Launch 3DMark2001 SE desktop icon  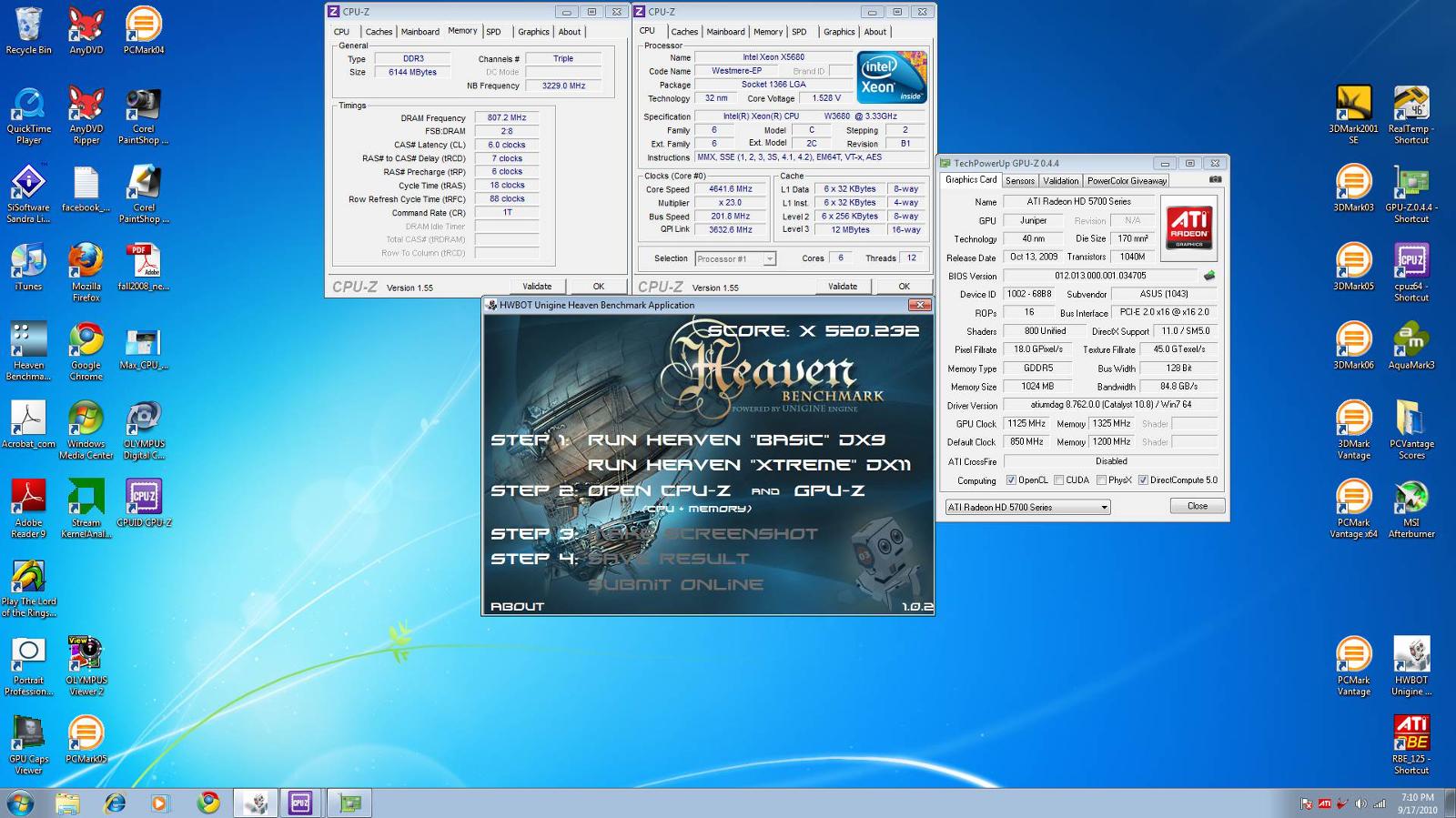(1353, 115)
